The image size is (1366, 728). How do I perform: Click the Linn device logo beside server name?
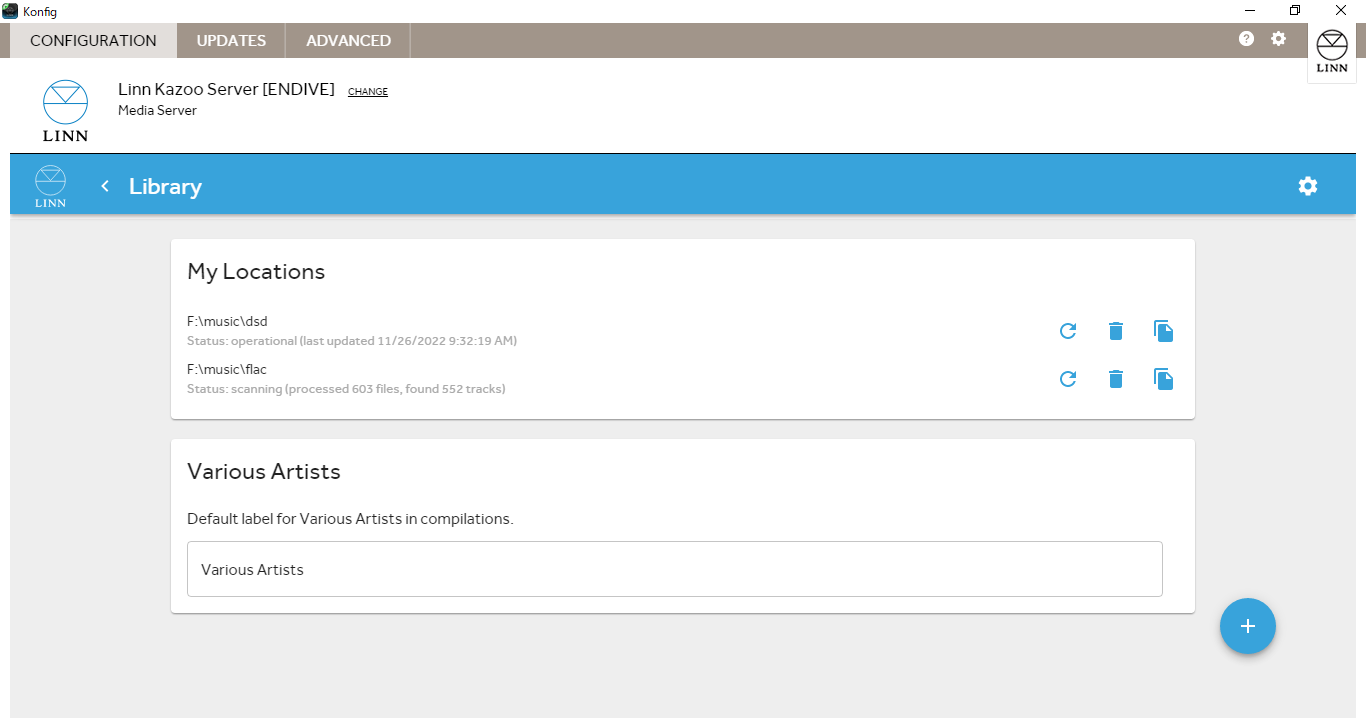[65, 111]
